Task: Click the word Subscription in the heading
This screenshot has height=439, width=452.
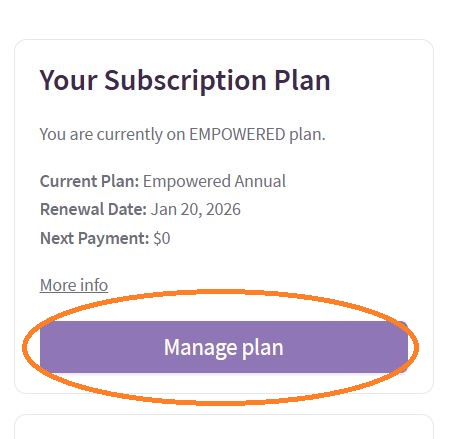Action: coord(185,81)
